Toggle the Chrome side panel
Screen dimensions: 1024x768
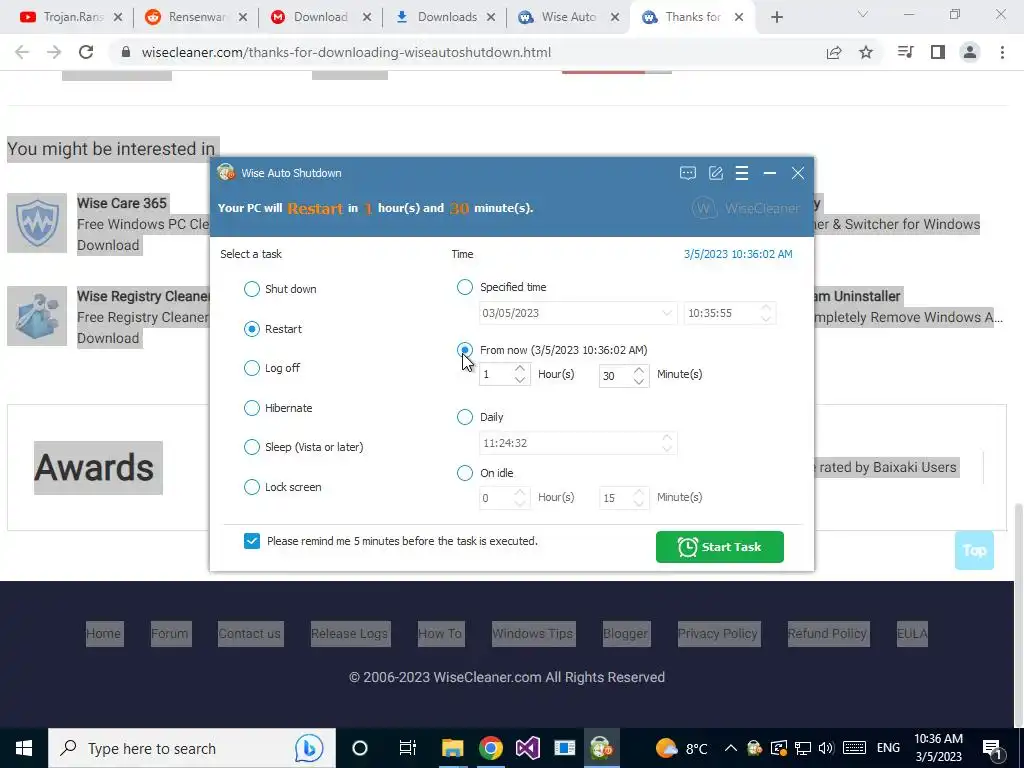coord(938,52)
